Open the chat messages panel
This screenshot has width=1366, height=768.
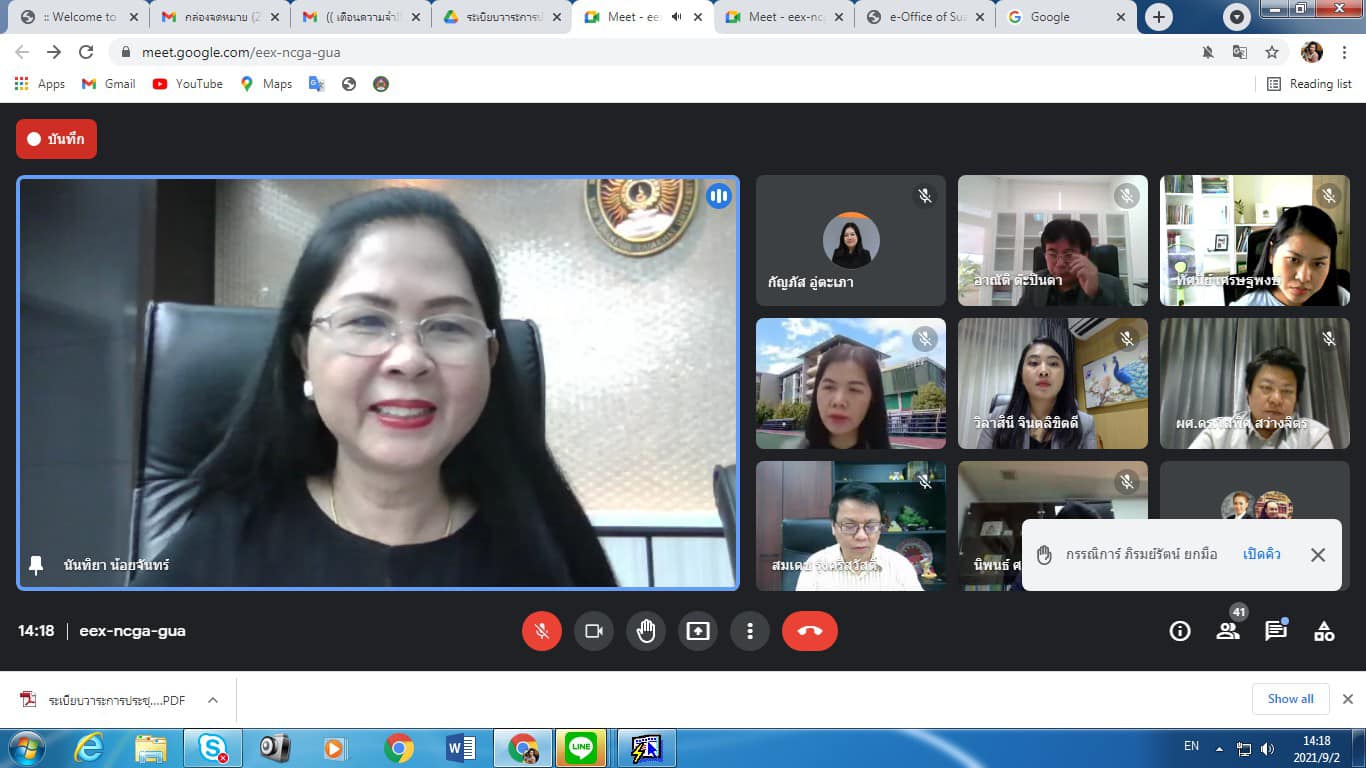click(x=1275, y=631)
